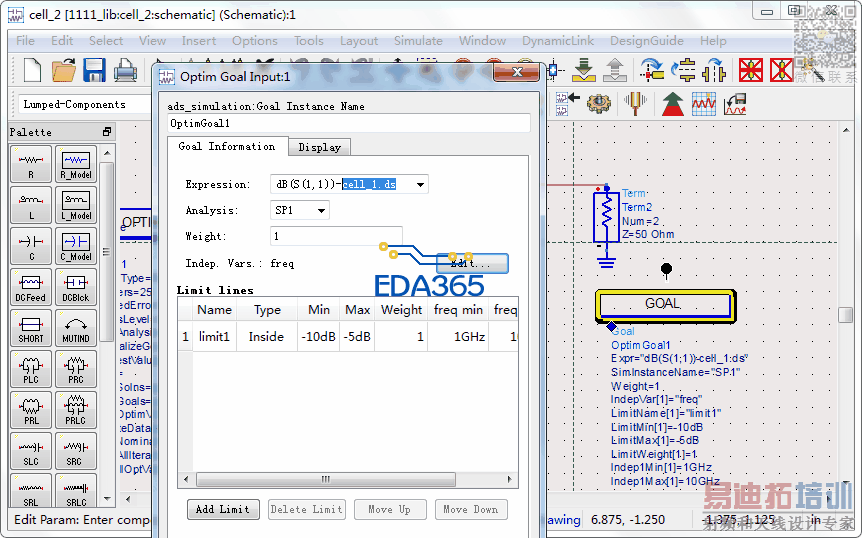Choose the DCBlck palette component
The image size is (862, 538).
pyautogui.click(x=76, y=287)
